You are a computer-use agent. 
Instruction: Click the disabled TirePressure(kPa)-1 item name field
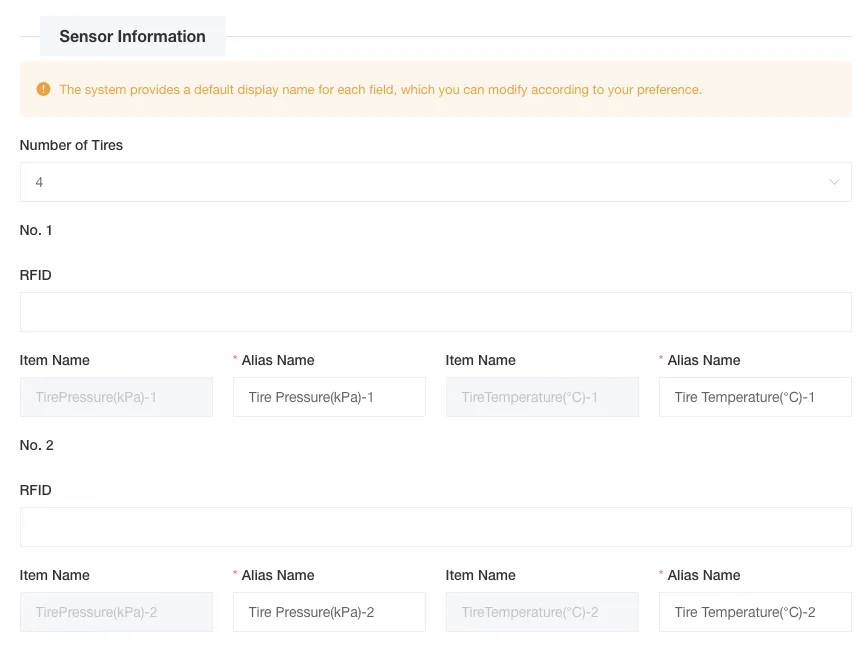point(116,397)
